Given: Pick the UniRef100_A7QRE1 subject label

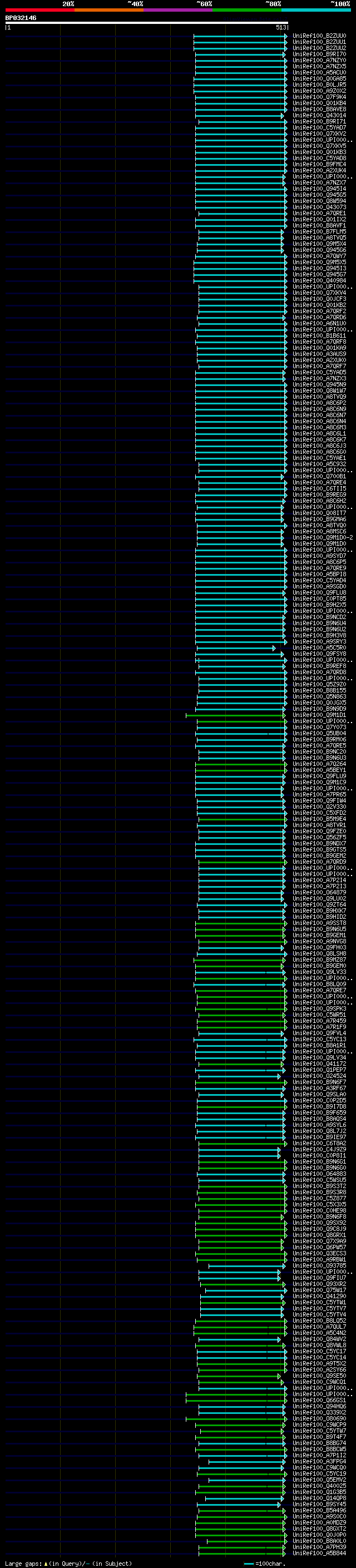Looking at the screenshot, I should click(x=319, y=213).
